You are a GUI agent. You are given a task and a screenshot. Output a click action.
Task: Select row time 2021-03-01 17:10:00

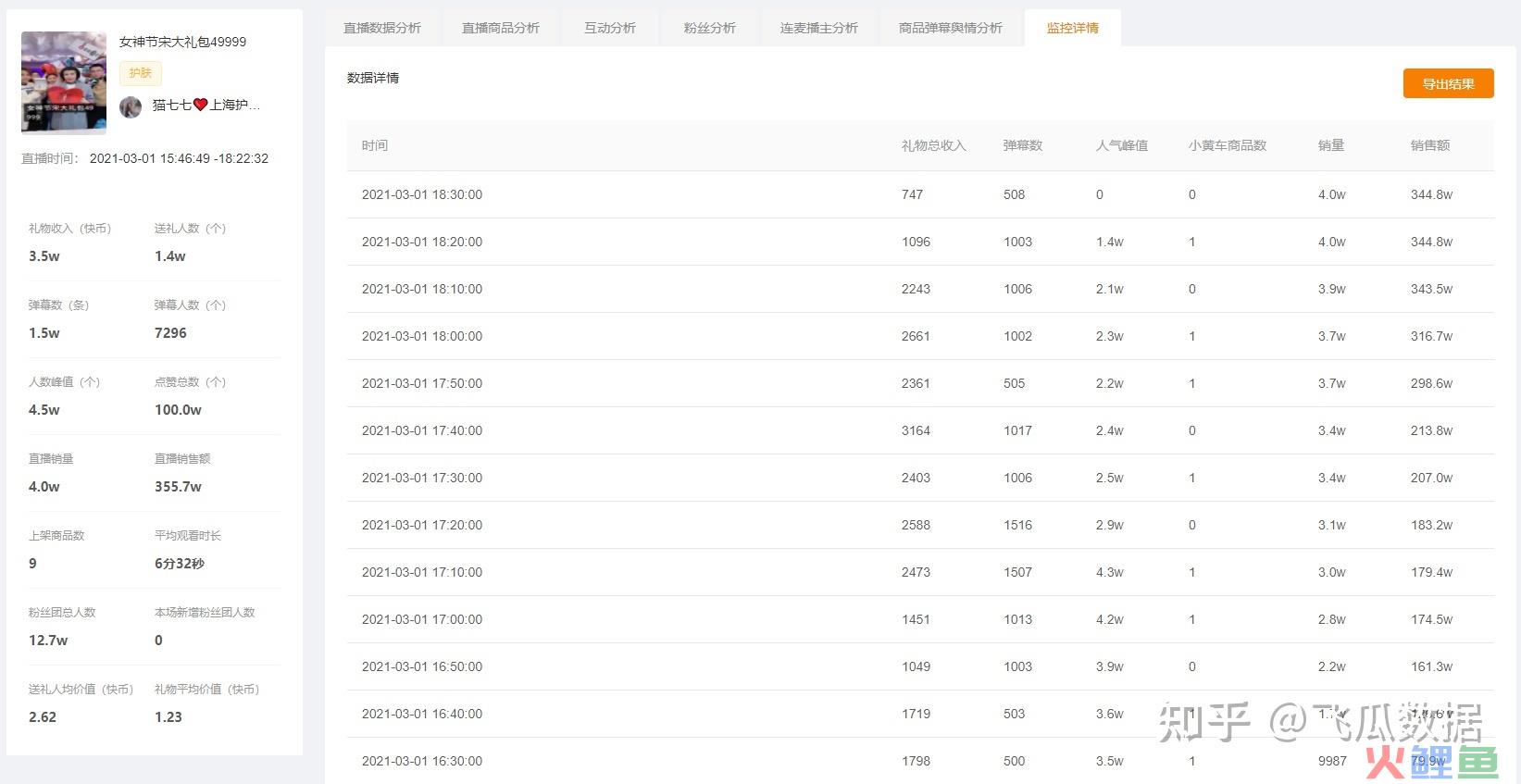(x=422, y=572)
